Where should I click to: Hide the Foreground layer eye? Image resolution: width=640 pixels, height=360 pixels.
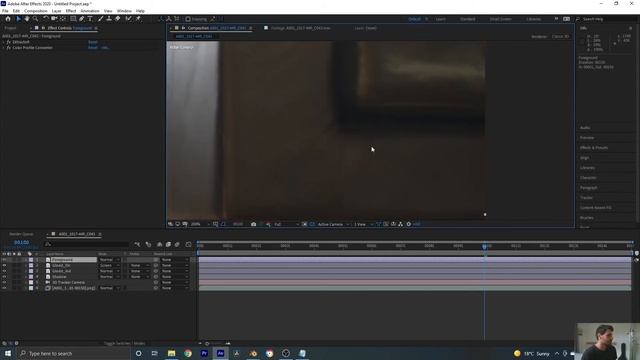pos(4,260)
